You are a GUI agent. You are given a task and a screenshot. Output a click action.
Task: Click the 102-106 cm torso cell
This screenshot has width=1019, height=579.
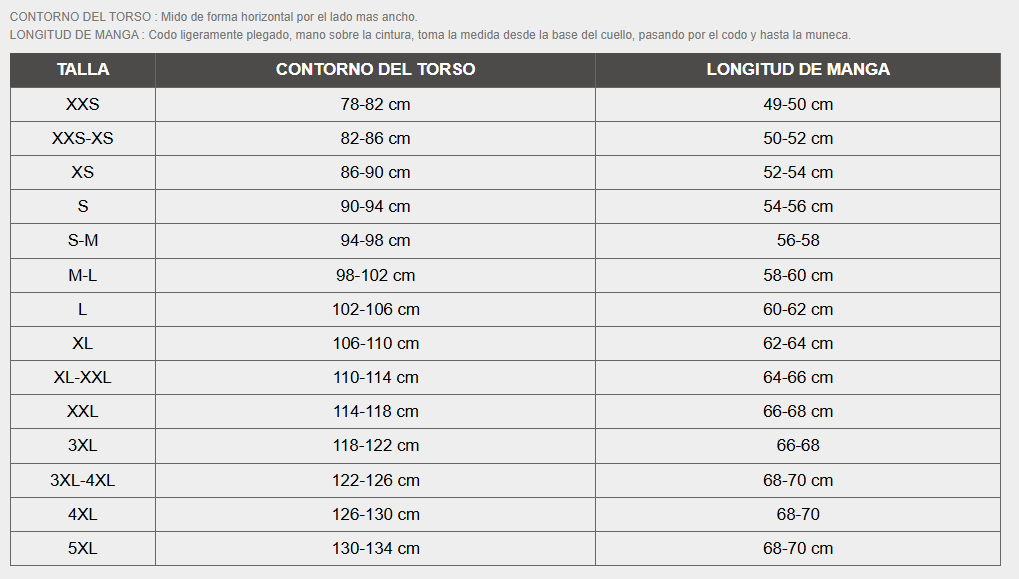375,309
